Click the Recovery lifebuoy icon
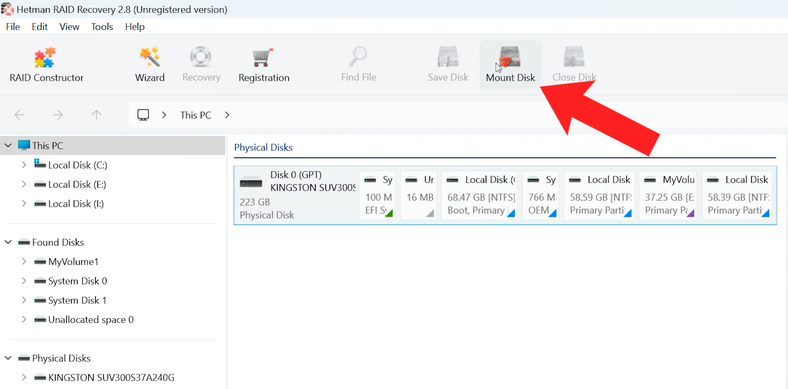The width and height of the screenshot is (788, 389). (201, 57)
